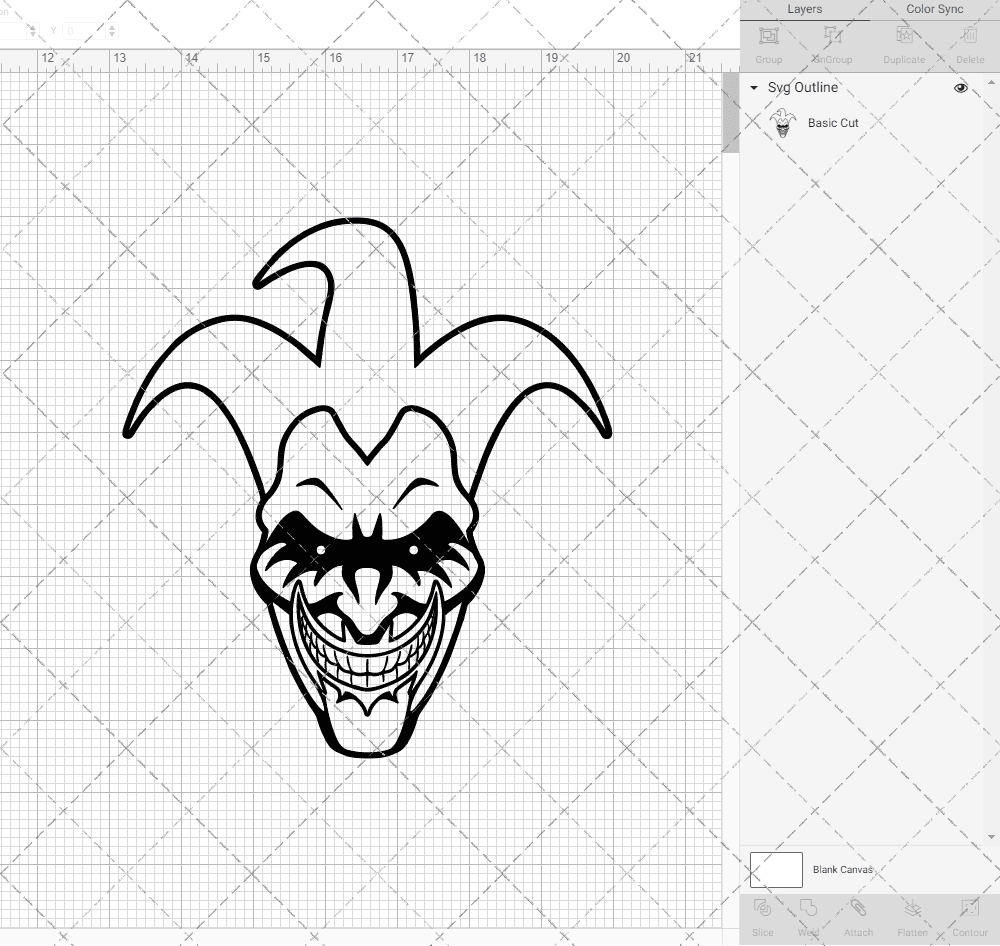This screenshot has width=1000, height=946.
Task: Open the Layers tab
Action: pos(804,9)
